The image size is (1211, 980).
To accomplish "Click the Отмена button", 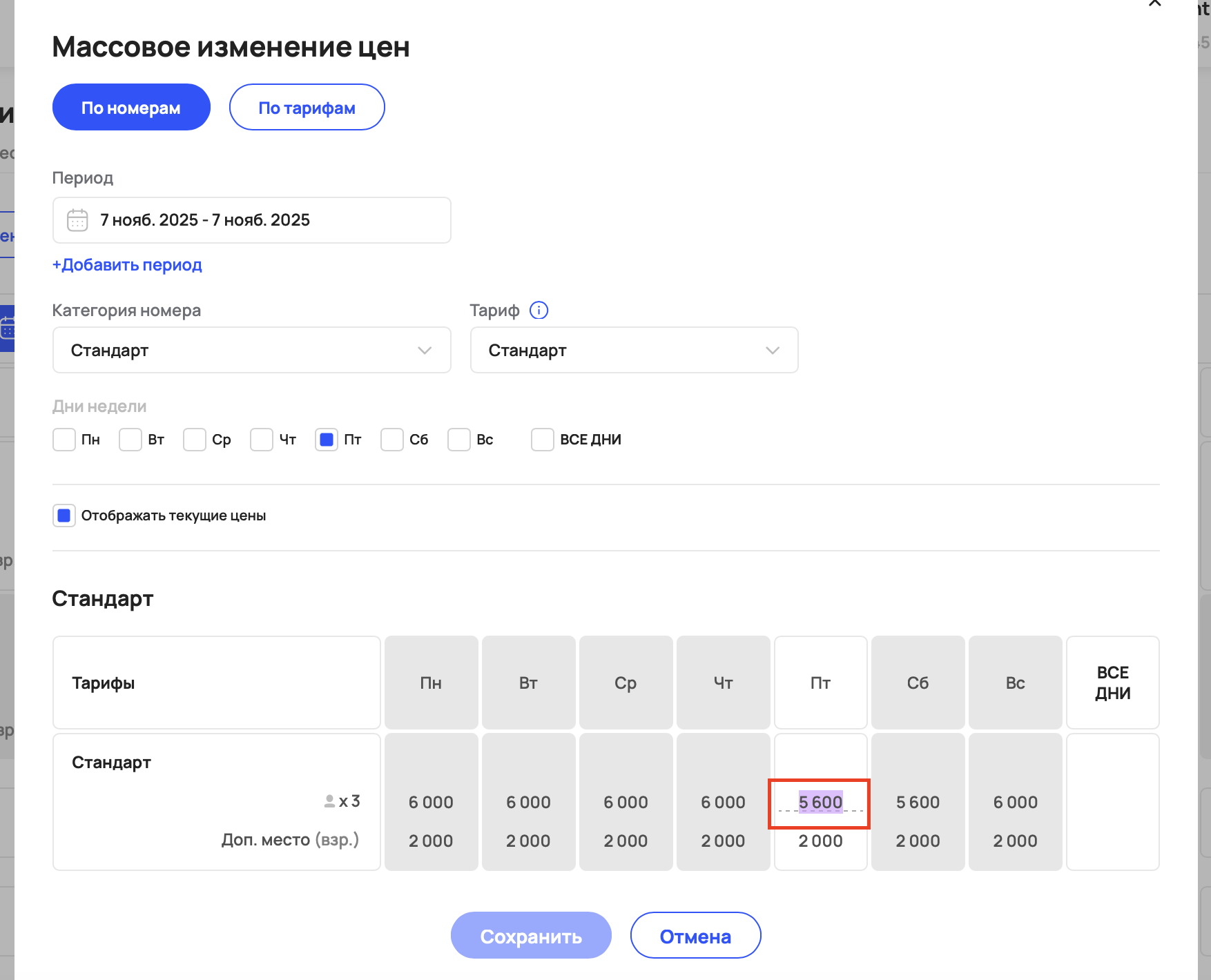I will coord(695,936).
